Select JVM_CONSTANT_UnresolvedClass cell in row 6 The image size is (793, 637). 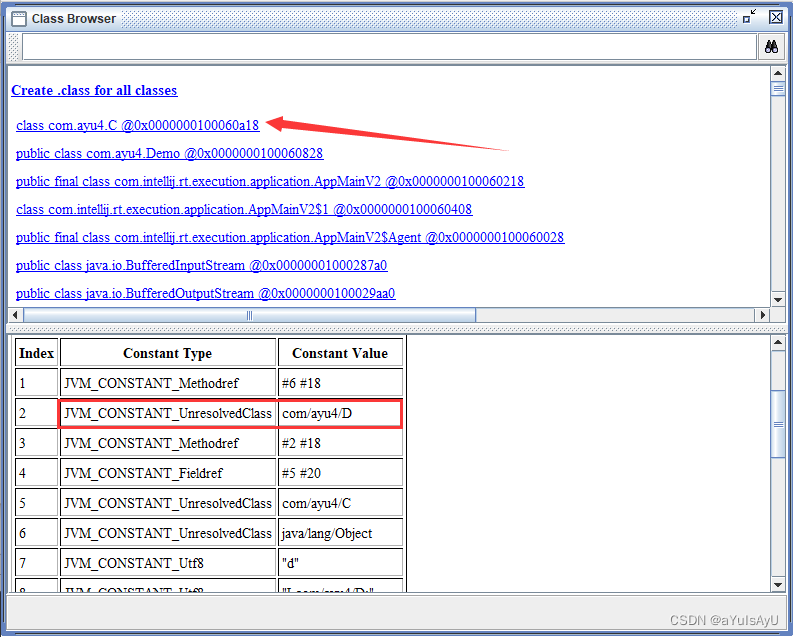tap(167, 533)
